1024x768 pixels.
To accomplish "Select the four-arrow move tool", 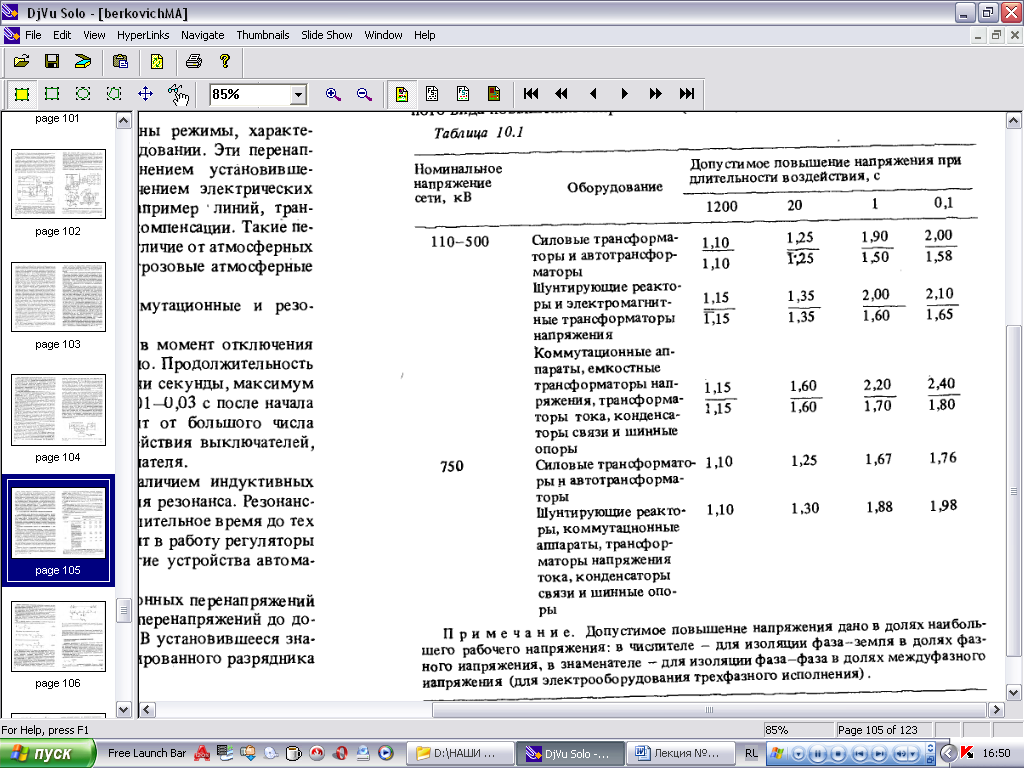I will click(x=146, y=94).
